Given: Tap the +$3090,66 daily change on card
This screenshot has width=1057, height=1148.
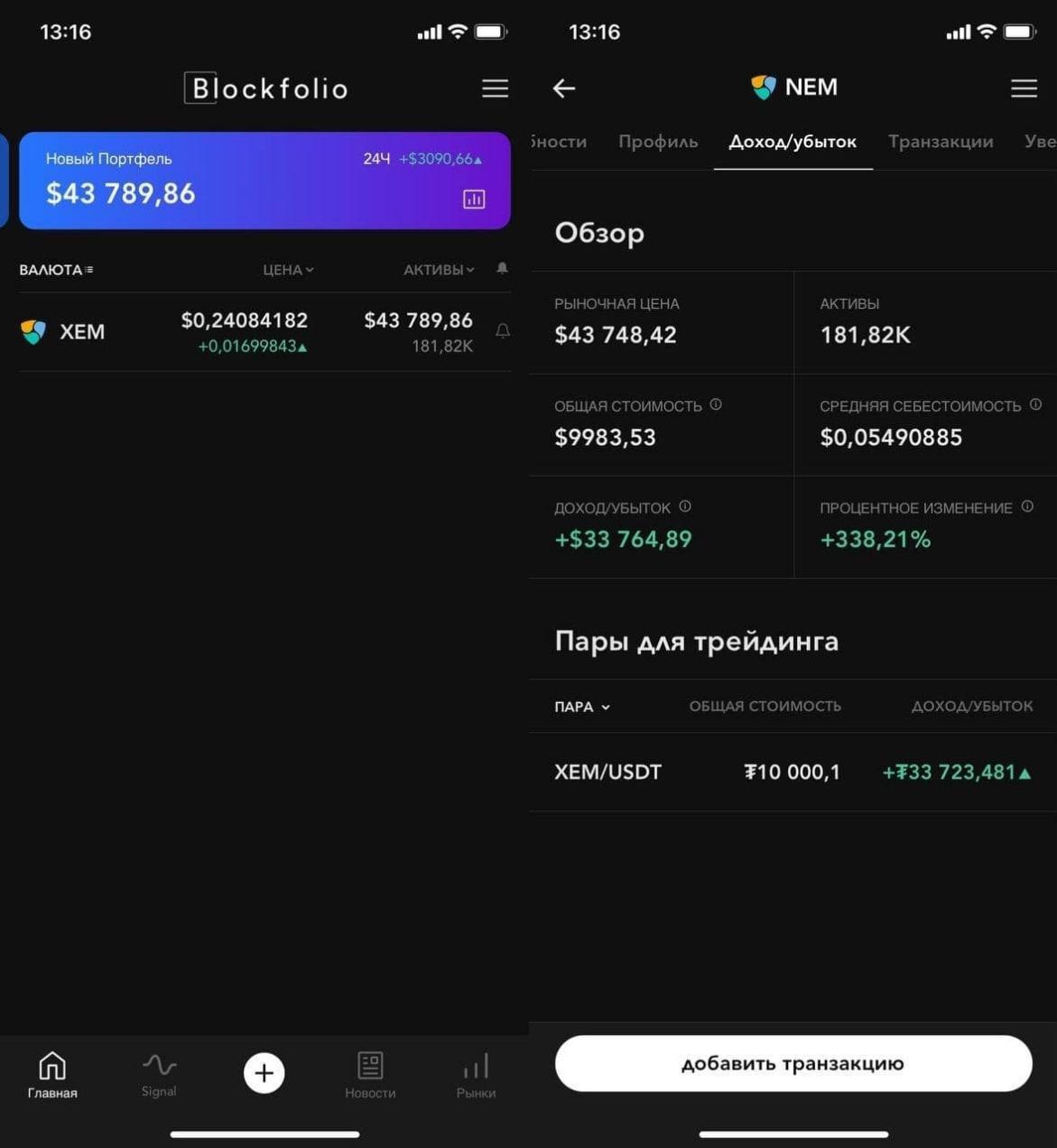Looking at the screenshot, I should (440, 159).
